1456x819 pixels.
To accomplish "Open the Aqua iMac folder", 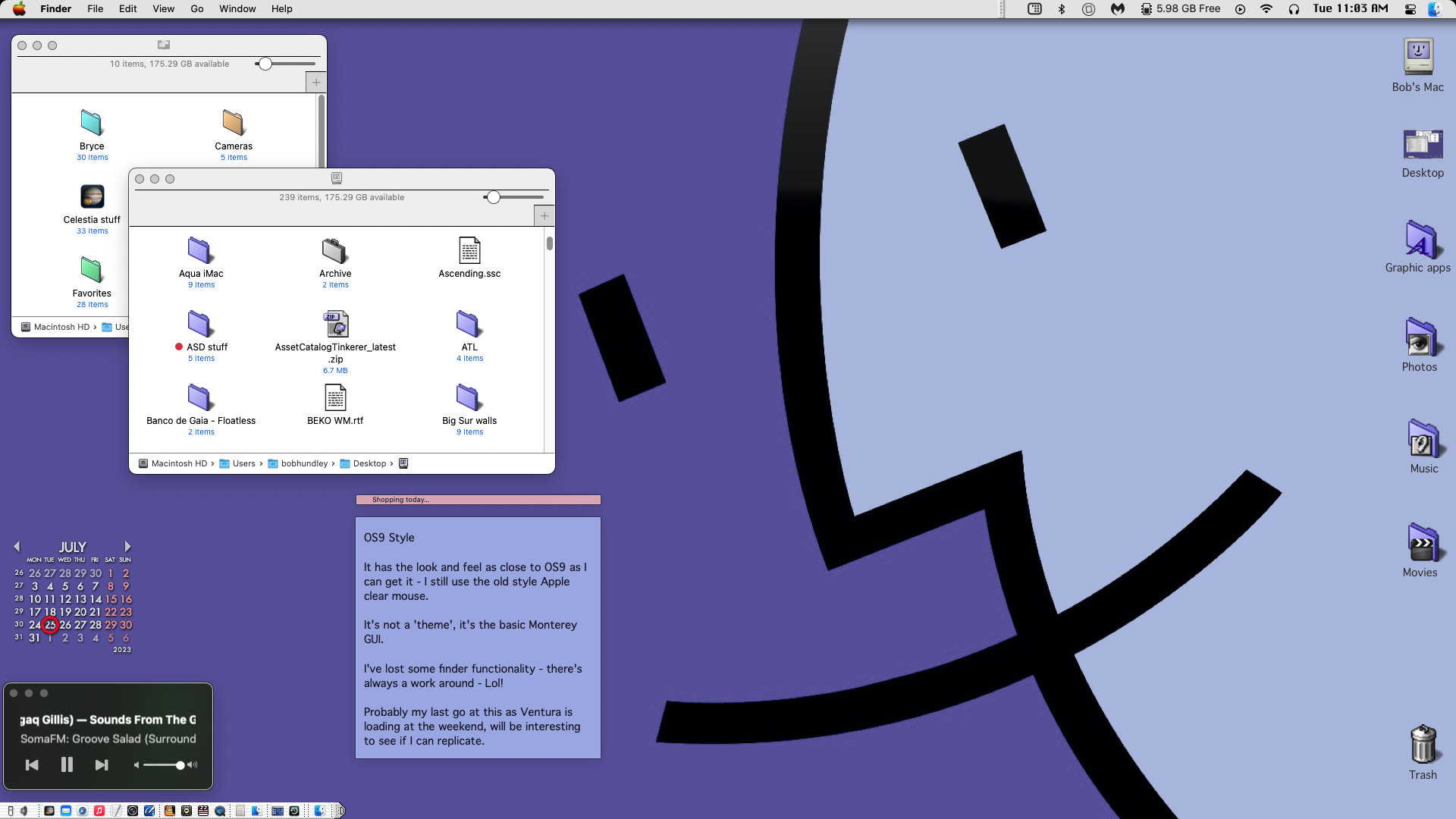I will (200, 251).
